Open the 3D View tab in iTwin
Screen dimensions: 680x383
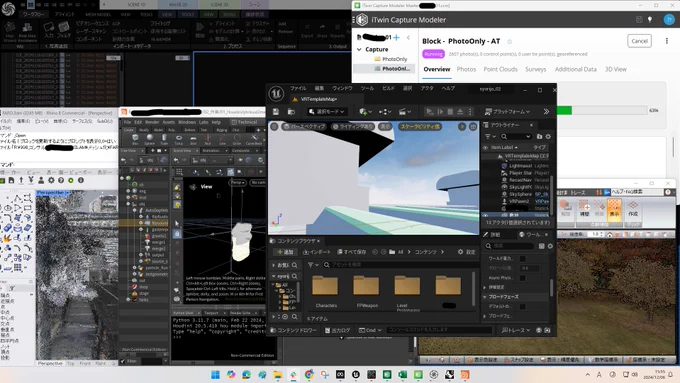(615, 69)
